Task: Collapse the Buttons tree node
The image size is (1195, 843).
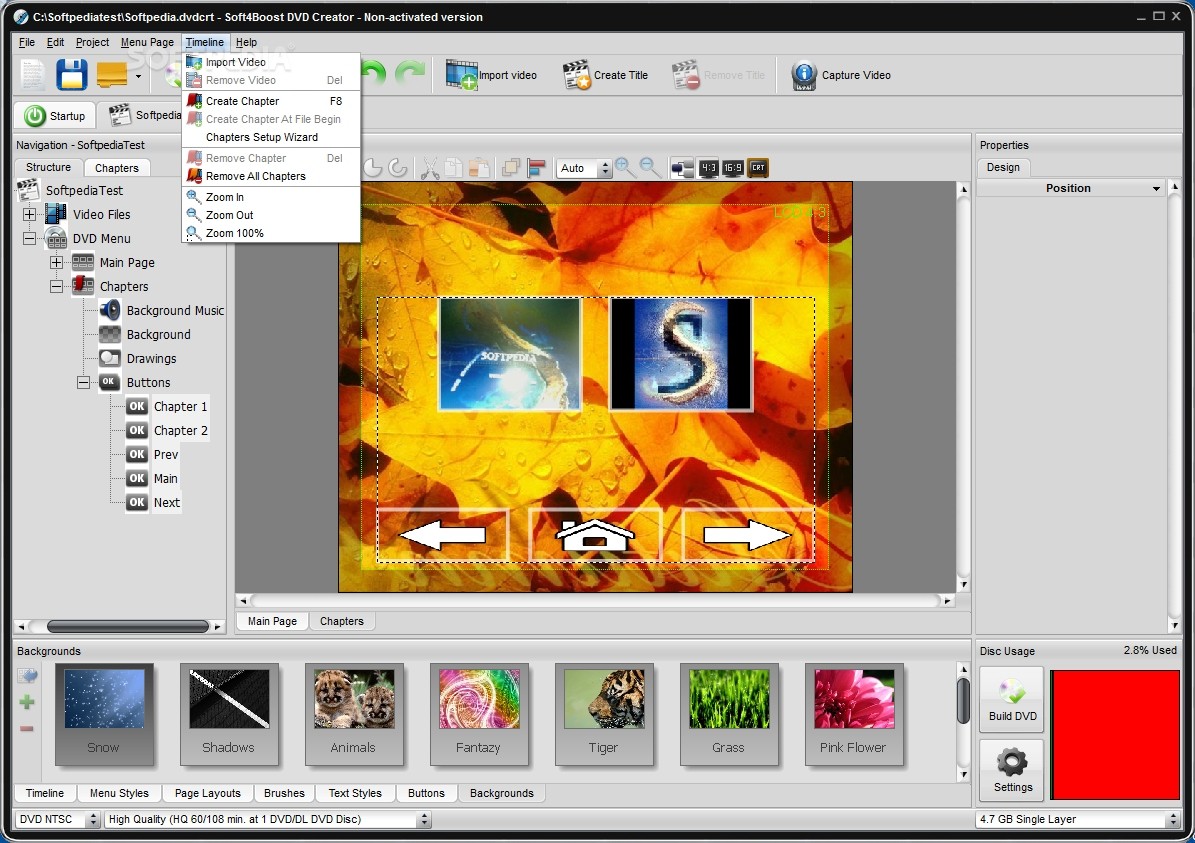Action: [x=84, y=383]
